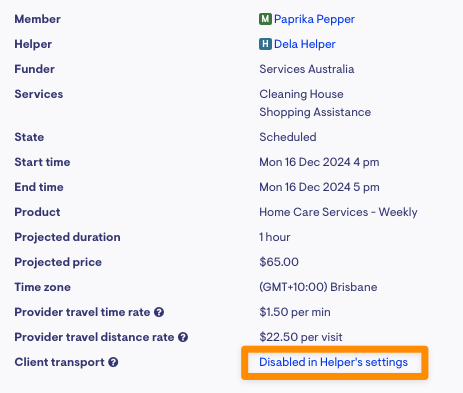This screenshot has height=393, width=463.
Task: Click the Scheduled state value
Action: tap(288, 137)
